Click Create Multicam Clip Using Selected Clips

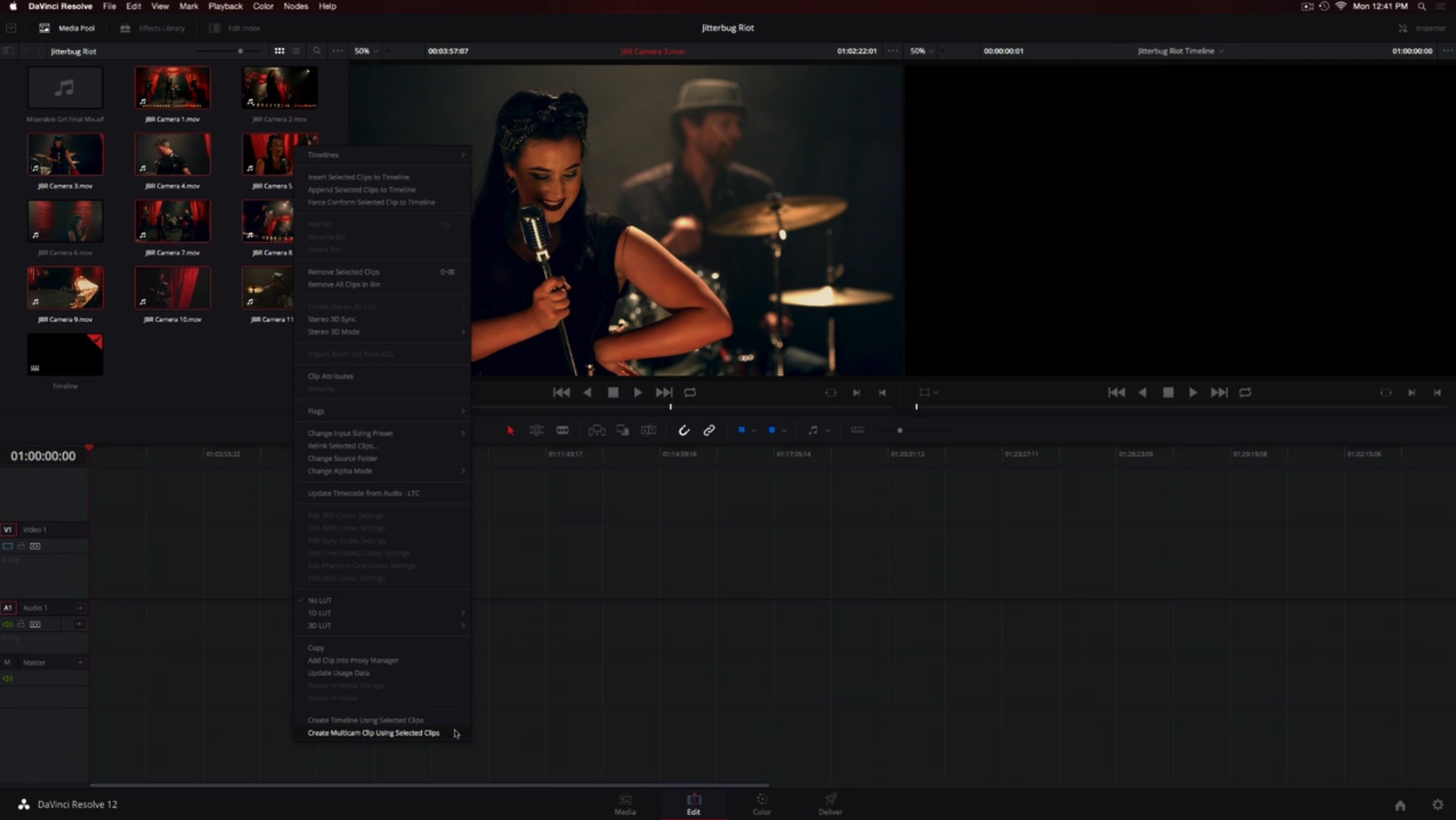[373, 733]
